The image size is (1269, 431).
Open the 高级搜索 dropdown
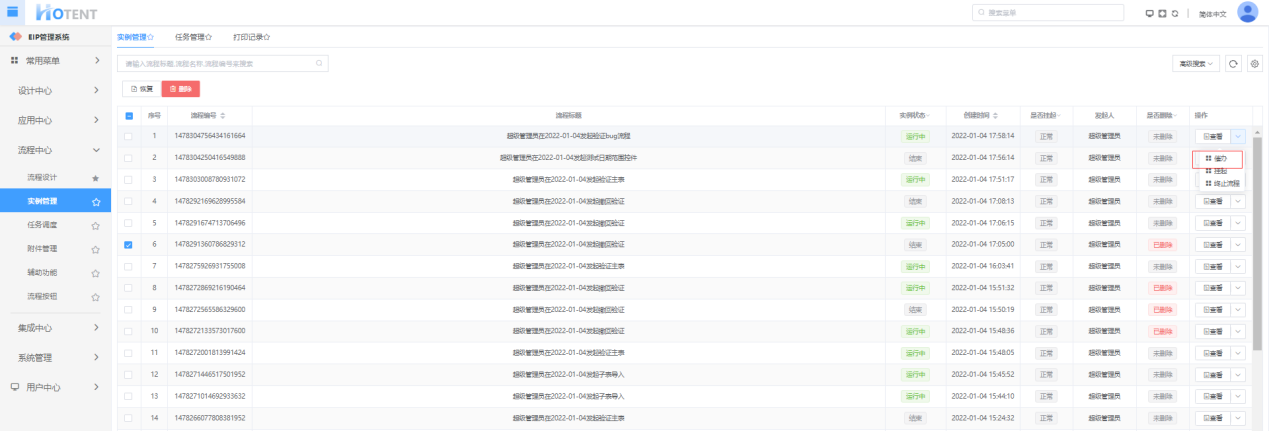pos(1196,64)
